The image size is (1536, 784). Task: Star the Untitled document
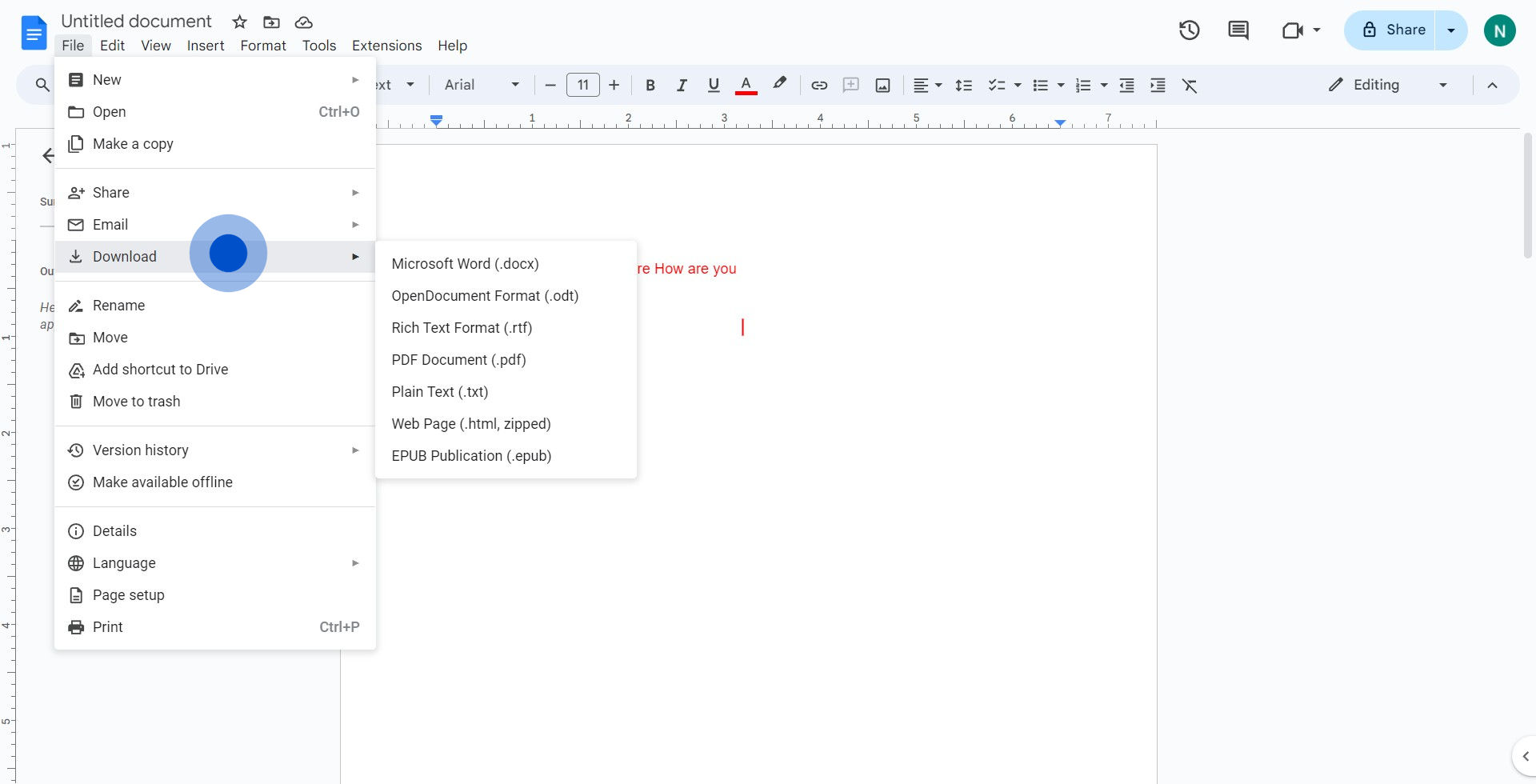point(239,22)
